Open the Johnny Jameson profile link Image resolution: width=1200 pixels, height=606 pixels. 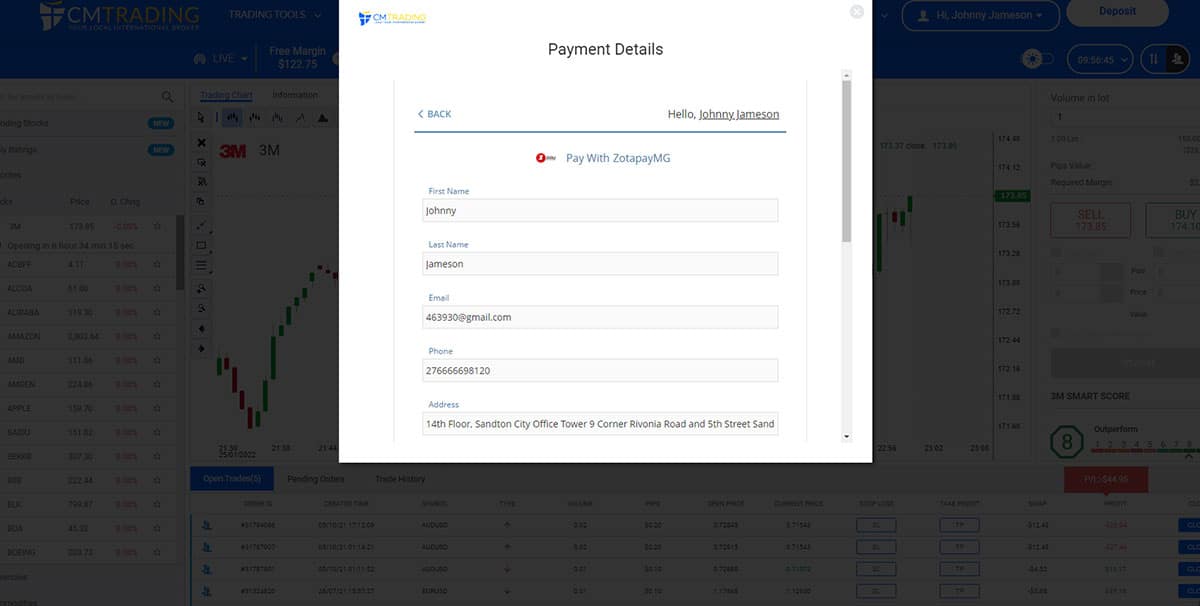(739, 114)
